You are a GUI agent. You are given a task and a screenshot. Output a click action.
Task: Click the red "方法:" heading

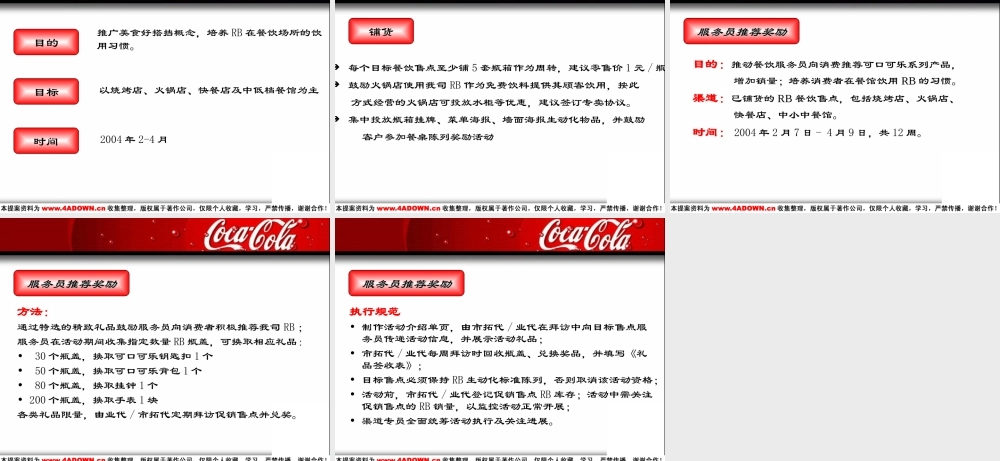coord(33,312)
